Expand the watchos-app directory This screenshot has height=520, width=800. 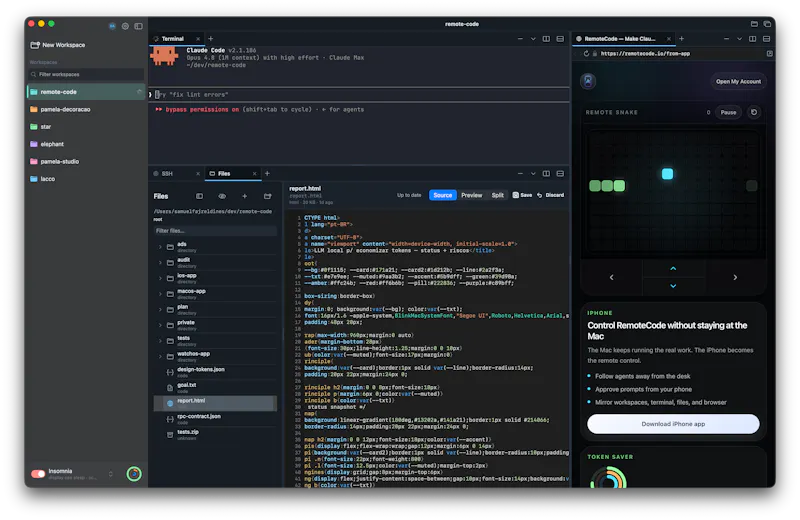coord(160,357)
